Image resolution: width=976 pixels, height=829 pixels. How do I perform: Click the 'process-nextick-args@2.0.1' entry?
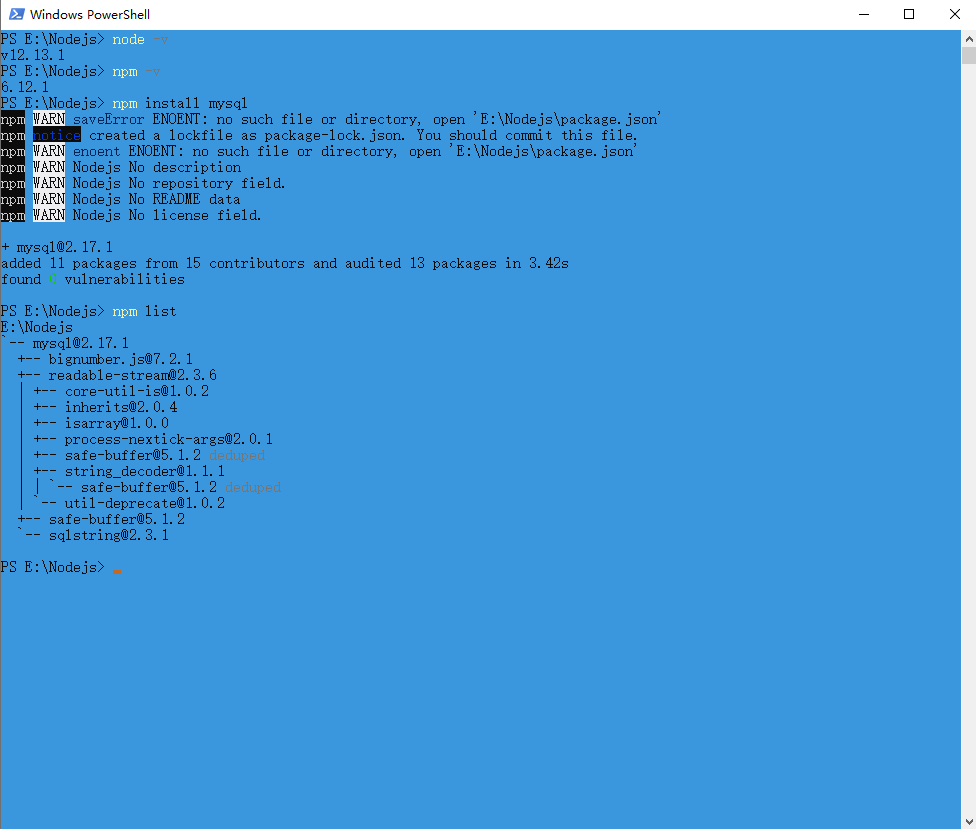tap(169, 439)
